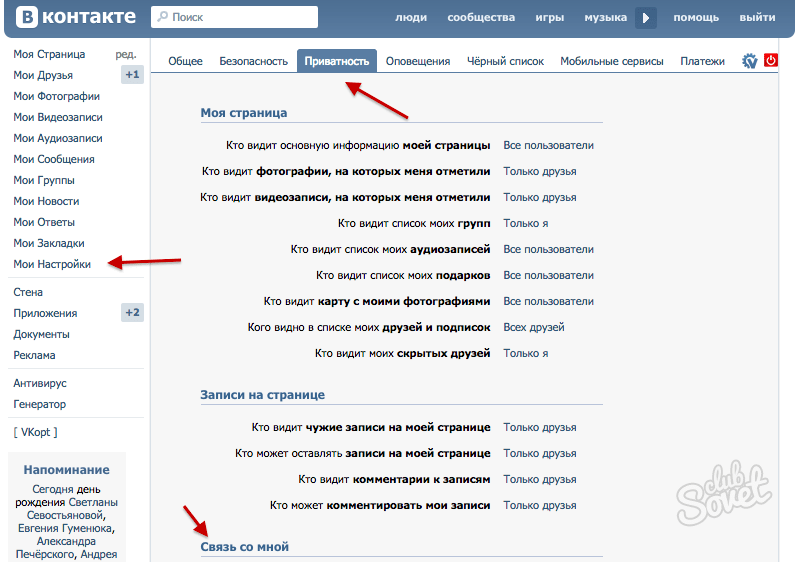Click the ВКонтакте logo in header

pos(72,17)
